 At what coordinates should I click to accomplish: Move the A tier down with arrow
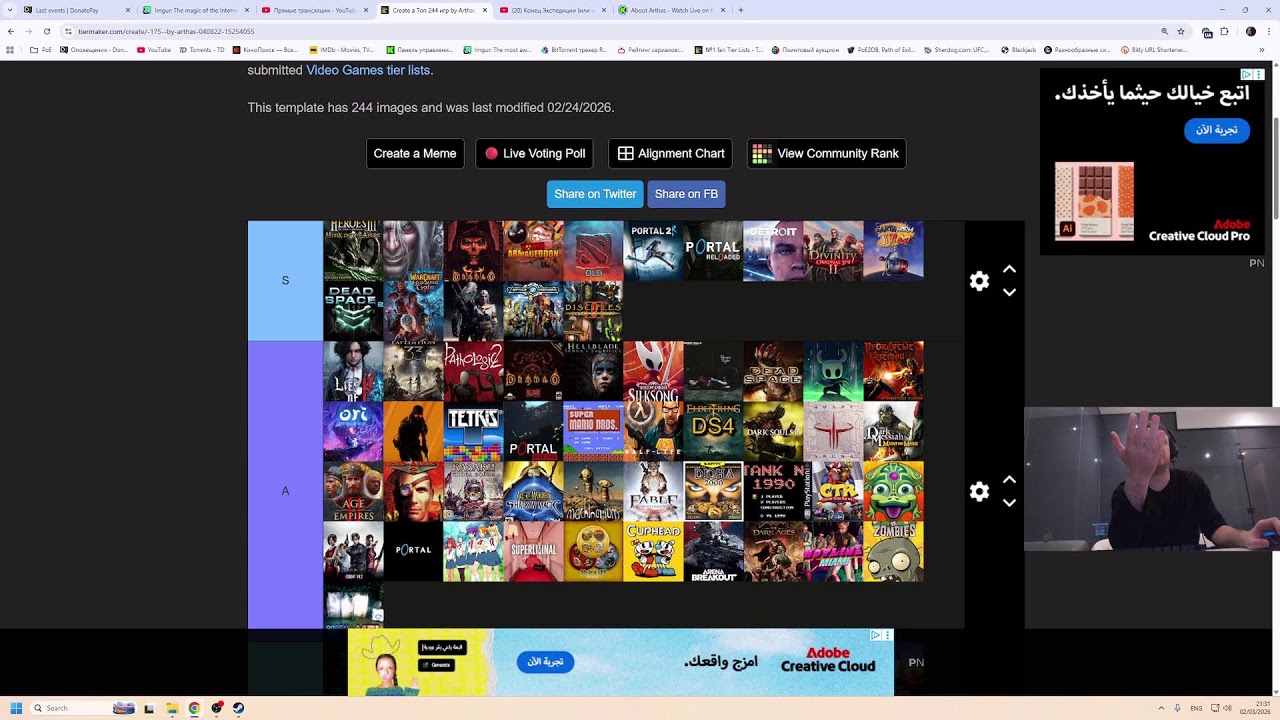pos(1009,503)
